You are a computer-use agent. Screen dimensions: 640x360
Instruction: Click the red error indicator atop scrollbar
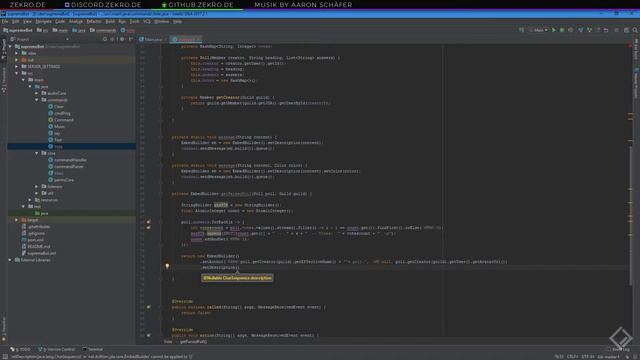point(630,46)
